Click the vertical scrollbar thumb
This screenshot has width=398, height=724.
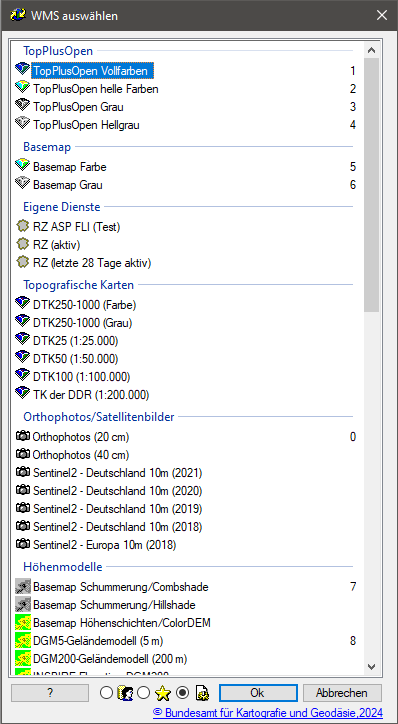[371, 185]
